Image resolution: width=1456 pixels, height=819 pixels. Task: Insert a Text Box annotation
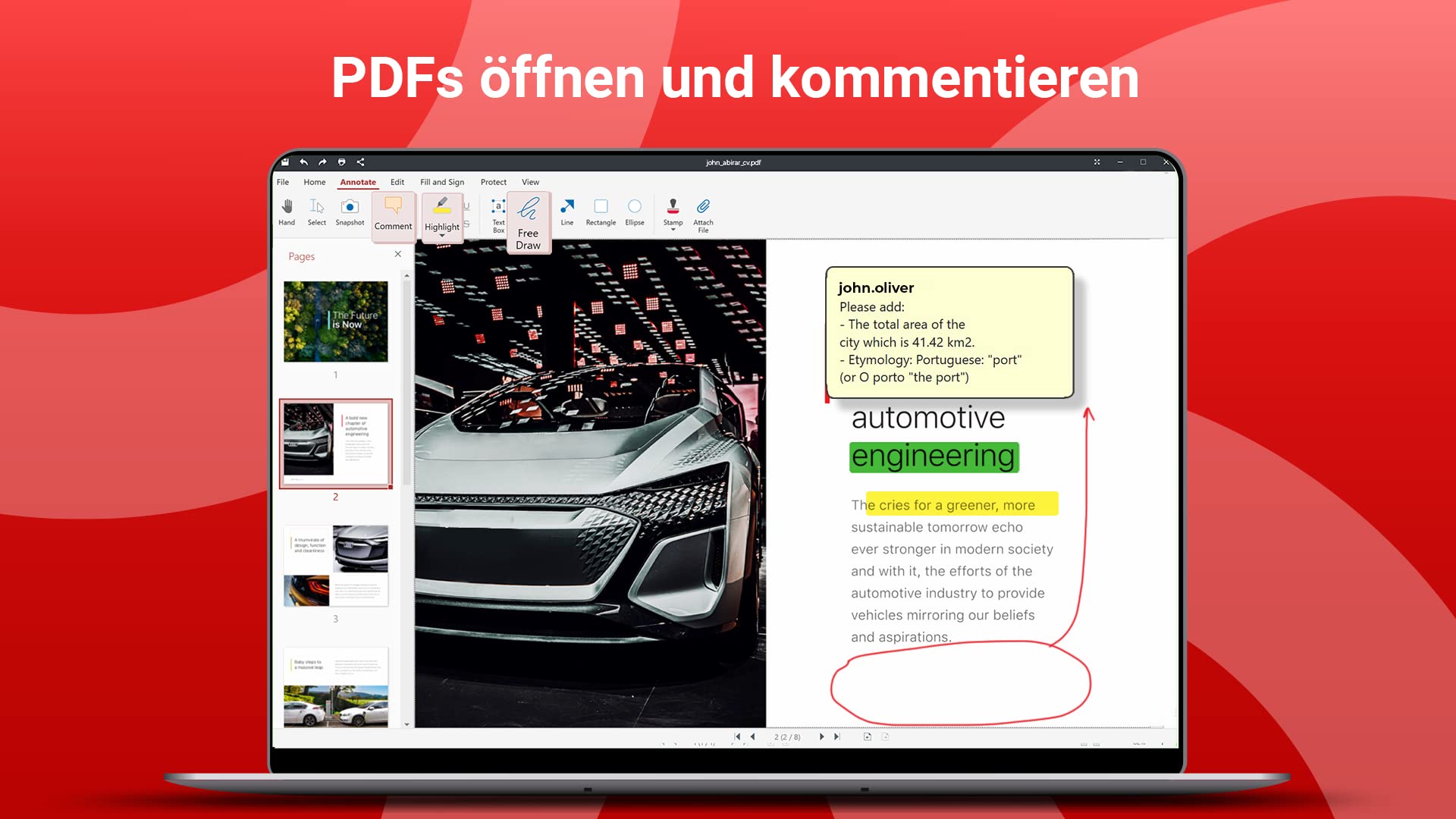(x=498, y=215)
